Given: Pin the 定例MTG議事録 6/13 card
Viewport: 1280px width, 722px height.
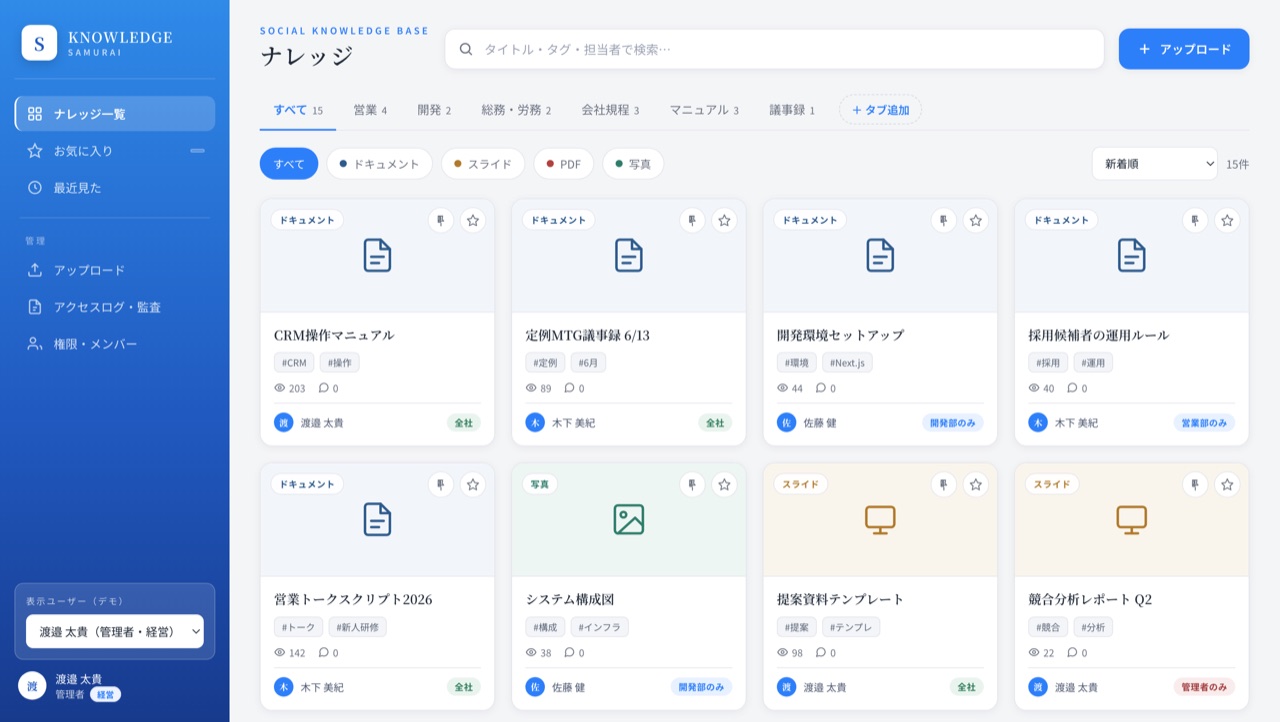Looking at the screenshot, I should [x=692, y=220].
